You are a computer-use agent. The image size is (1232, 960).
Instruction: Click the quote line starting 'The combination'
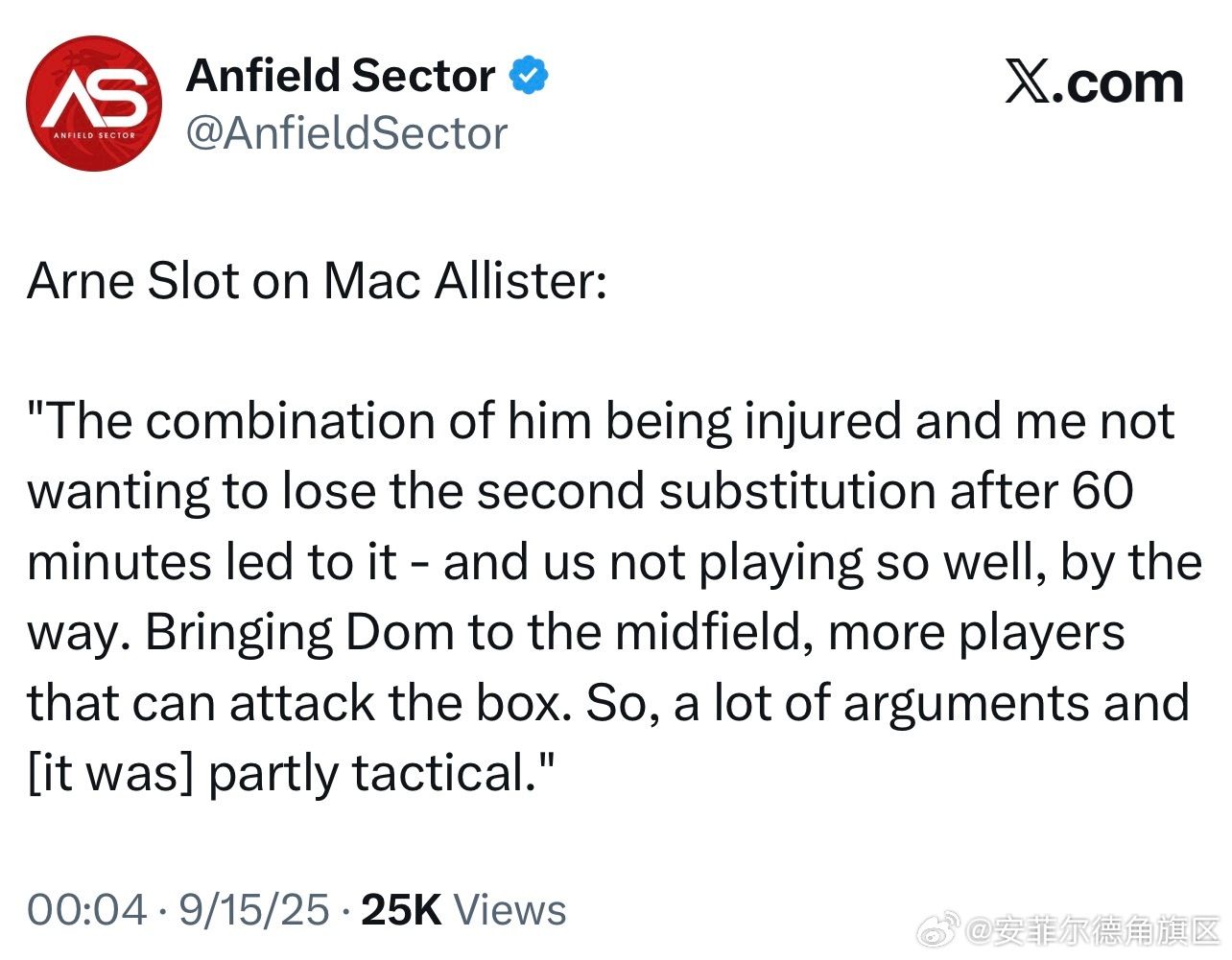click(602, 422)
